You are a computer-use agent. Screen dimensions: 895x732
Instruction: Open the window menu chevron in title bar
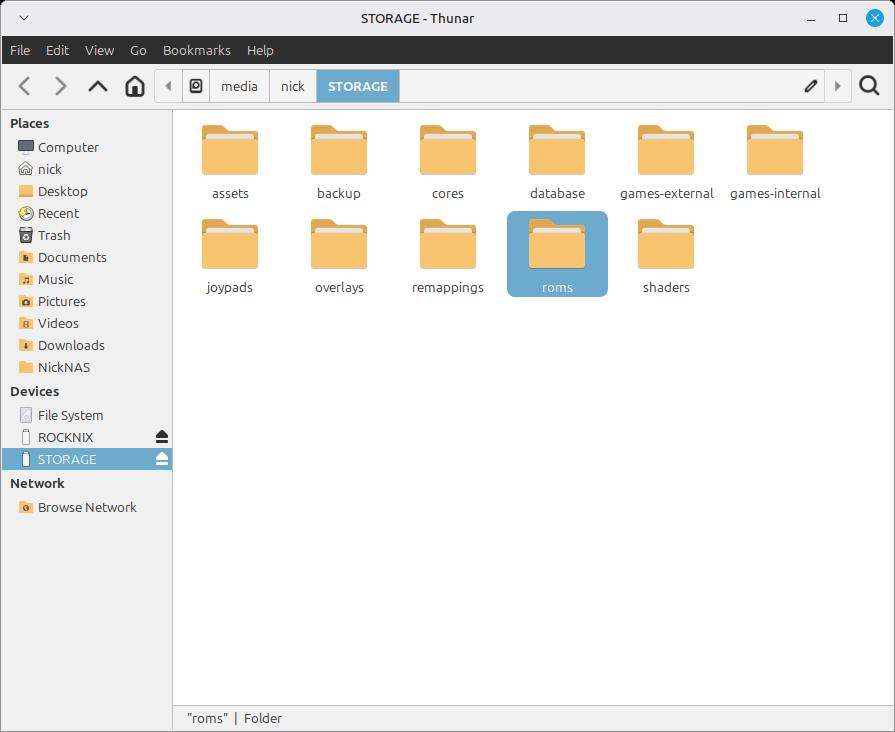[x=23, y=18]
